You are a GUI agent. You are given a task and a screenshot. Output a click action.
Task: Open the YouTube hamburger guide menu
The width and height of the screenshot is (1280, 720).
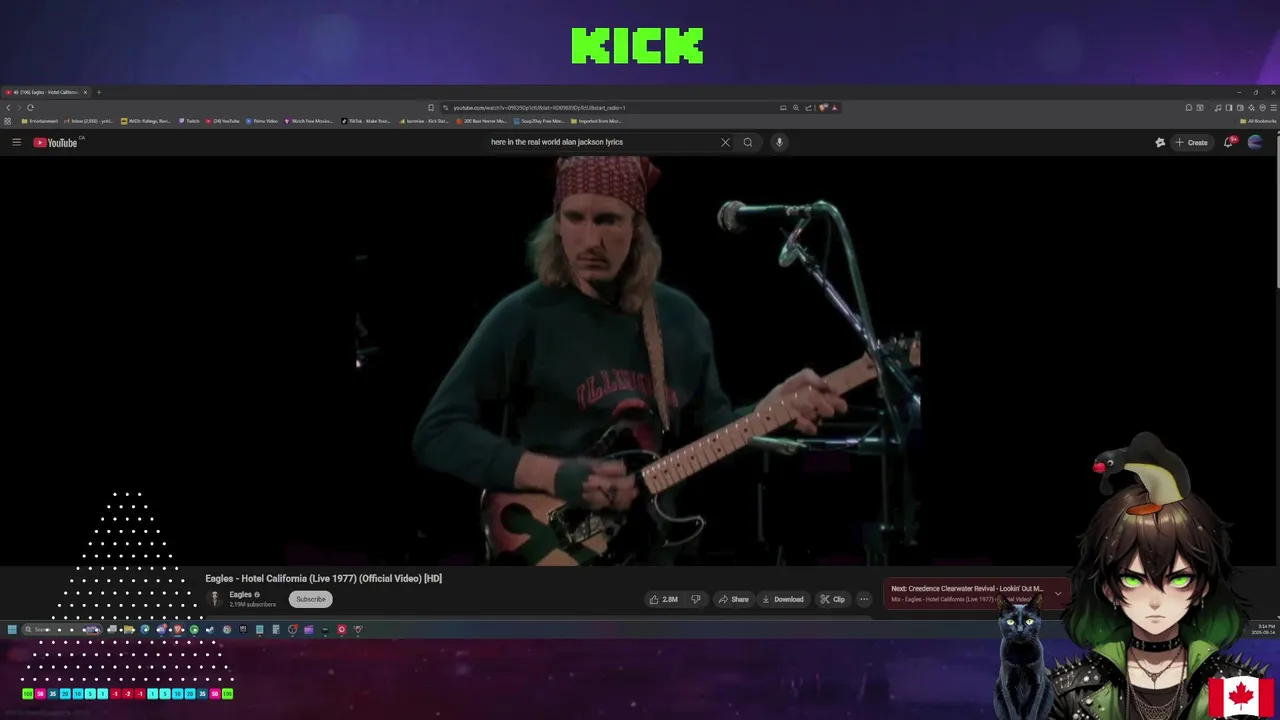(16, 142)
